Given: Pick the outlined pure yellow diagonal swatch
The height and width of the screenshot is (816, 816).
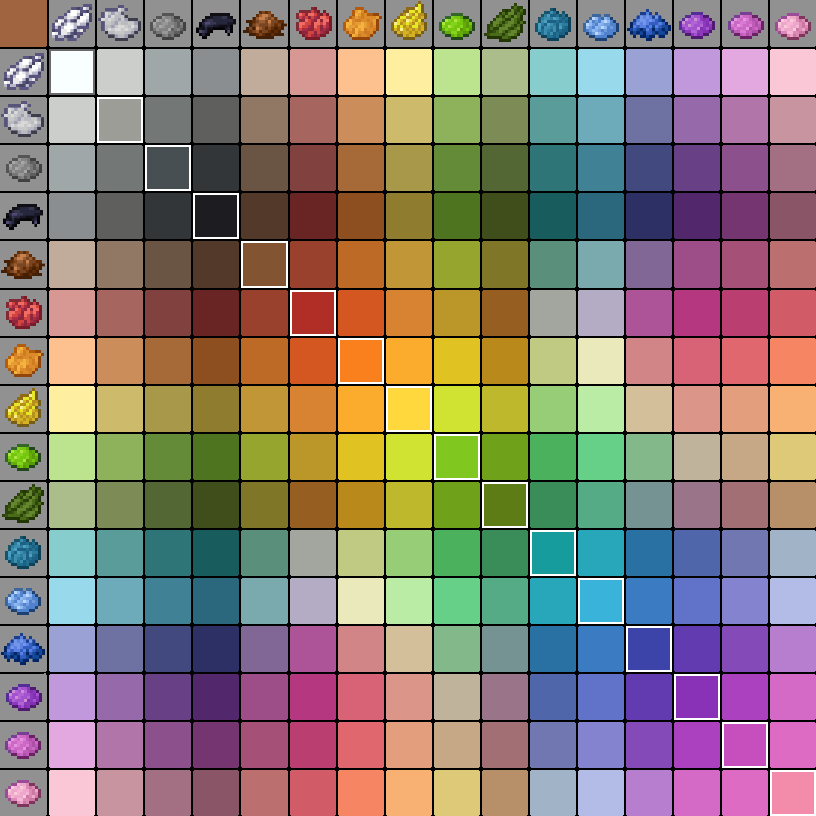Looking at the screenshot, I should pyautogui.click(x=409, y=409).
